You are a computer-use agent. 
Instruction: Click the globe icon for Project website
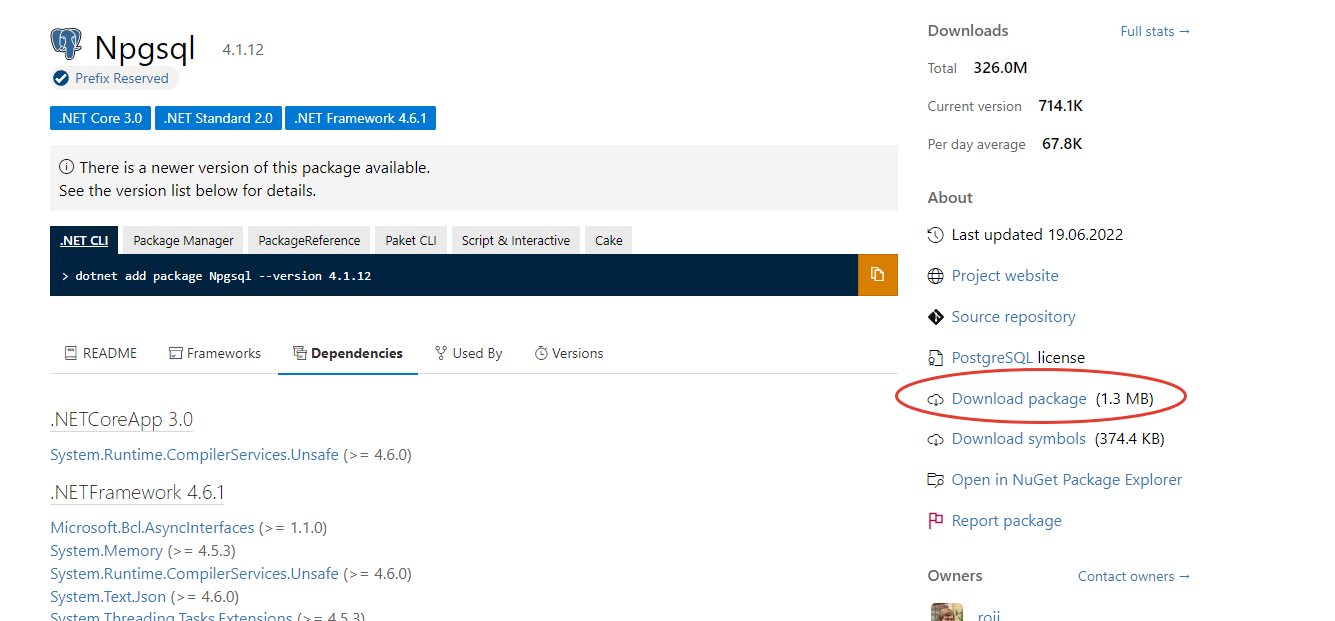pyautogui.click(x=935, y=276)
